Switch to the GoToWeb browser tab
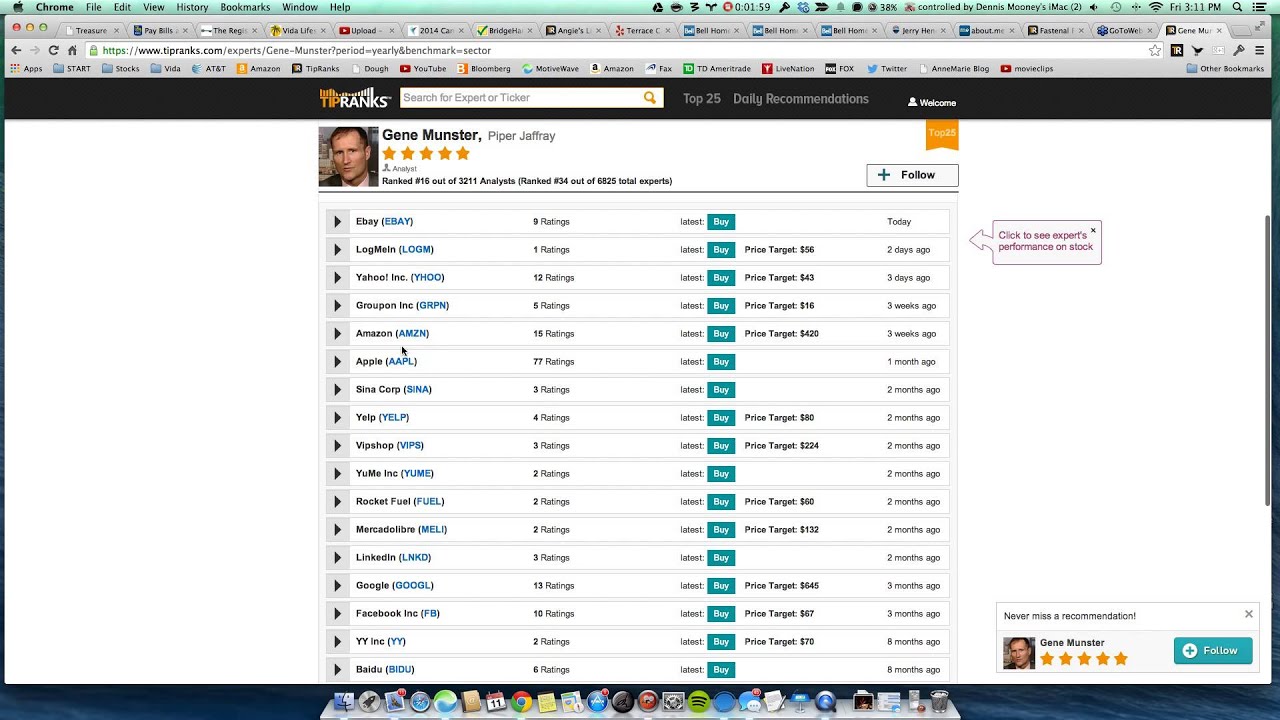The image size is (1280, 720). click(x=1124, y=31)
